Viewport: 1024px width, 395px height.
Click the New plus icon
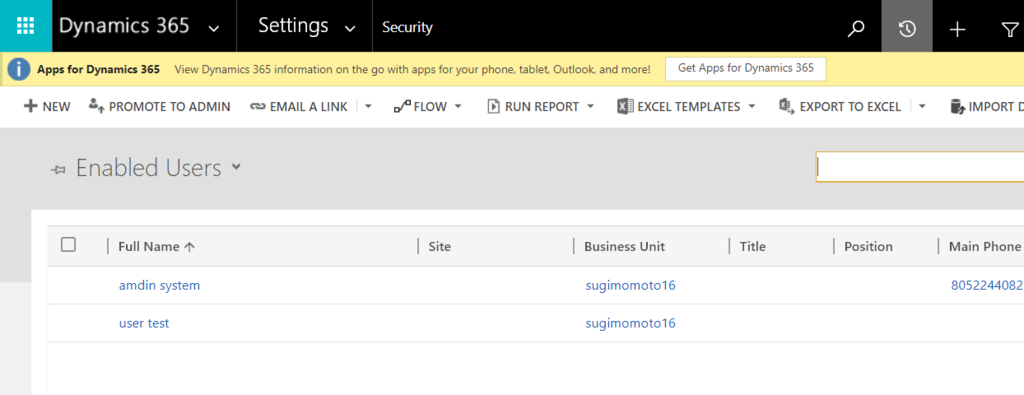(x=30, y=106)
